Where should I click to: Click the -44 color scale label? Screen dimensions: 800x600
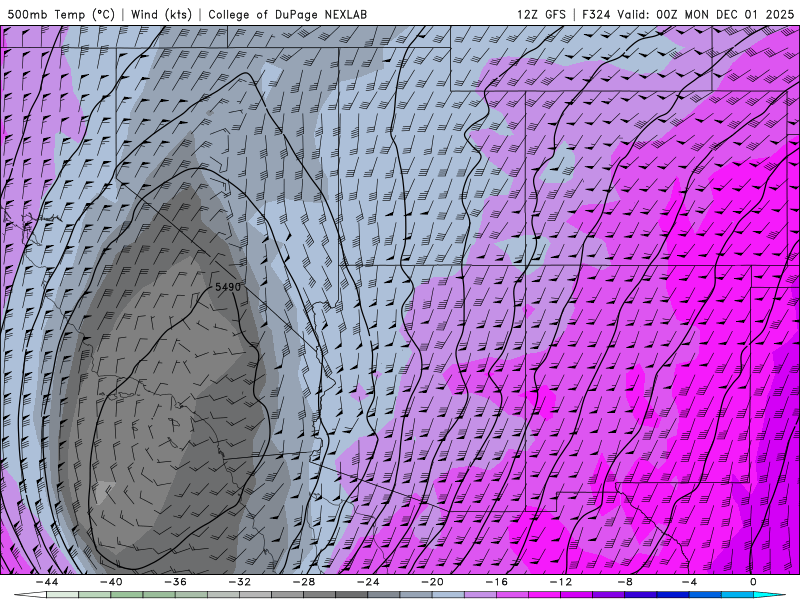click(x=47, y=582)
